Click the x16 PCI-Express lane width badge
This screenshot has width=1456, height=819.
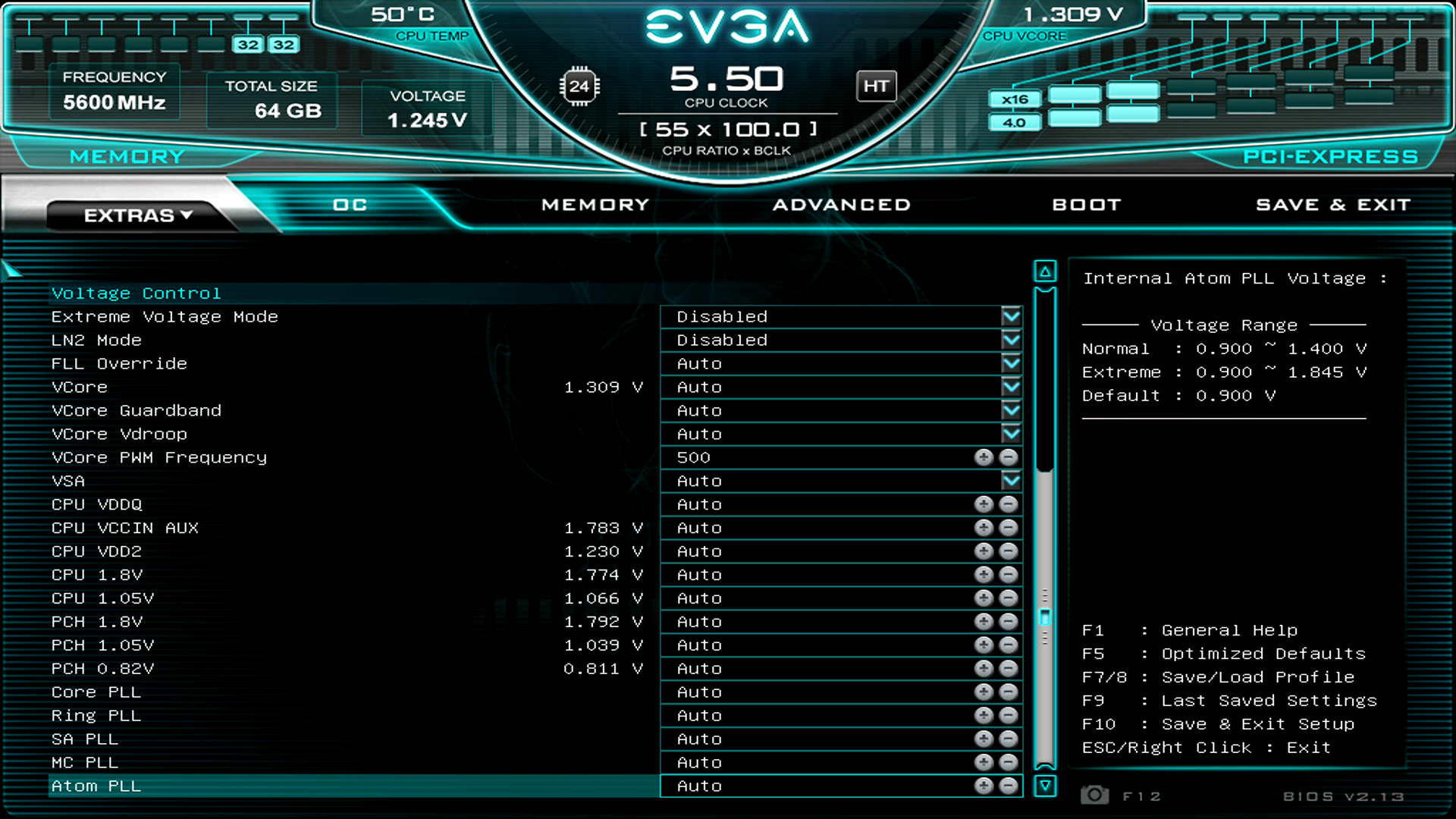coord(1015,99)
